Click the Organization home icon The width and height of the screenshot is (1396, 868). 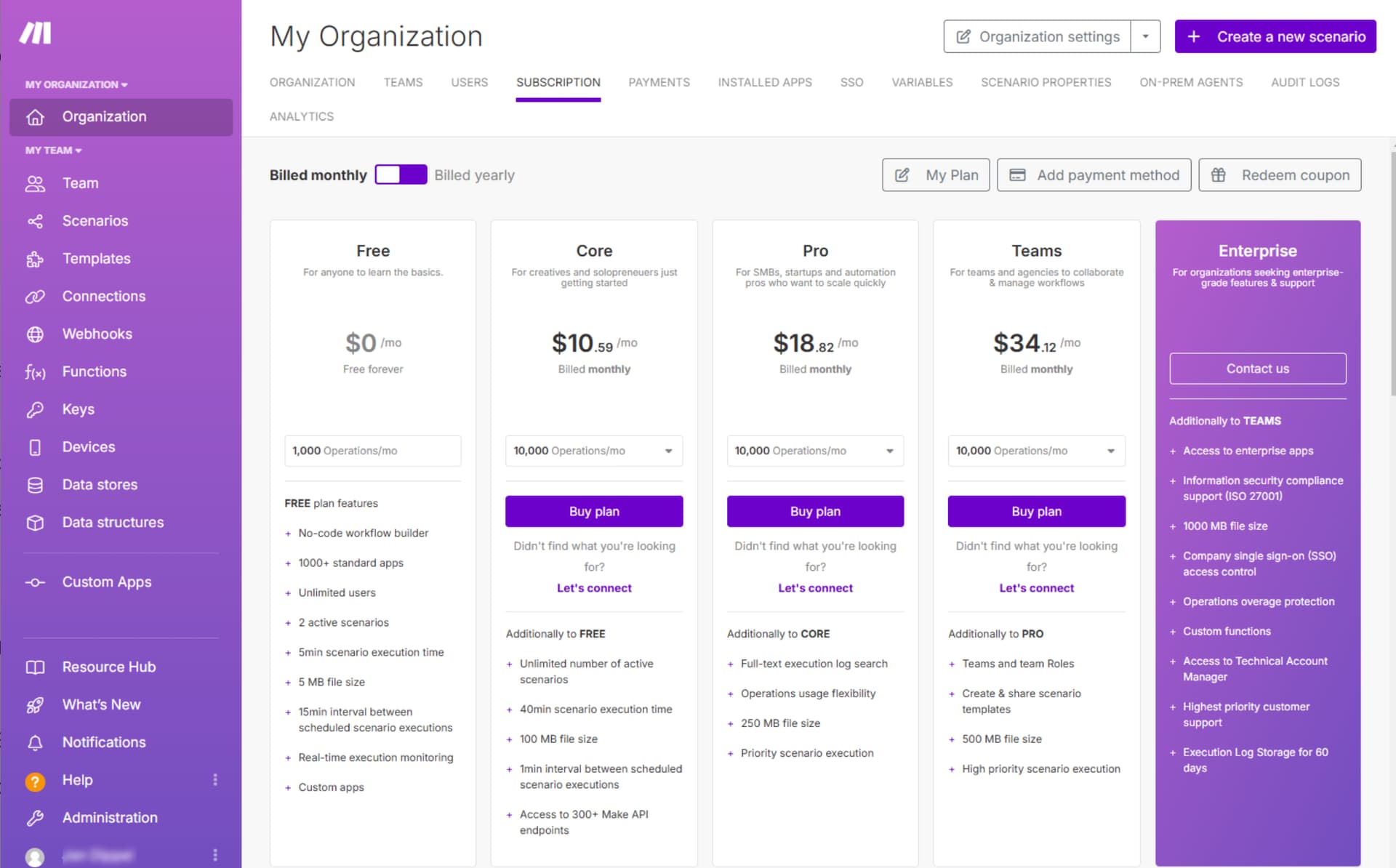point(35,117)
